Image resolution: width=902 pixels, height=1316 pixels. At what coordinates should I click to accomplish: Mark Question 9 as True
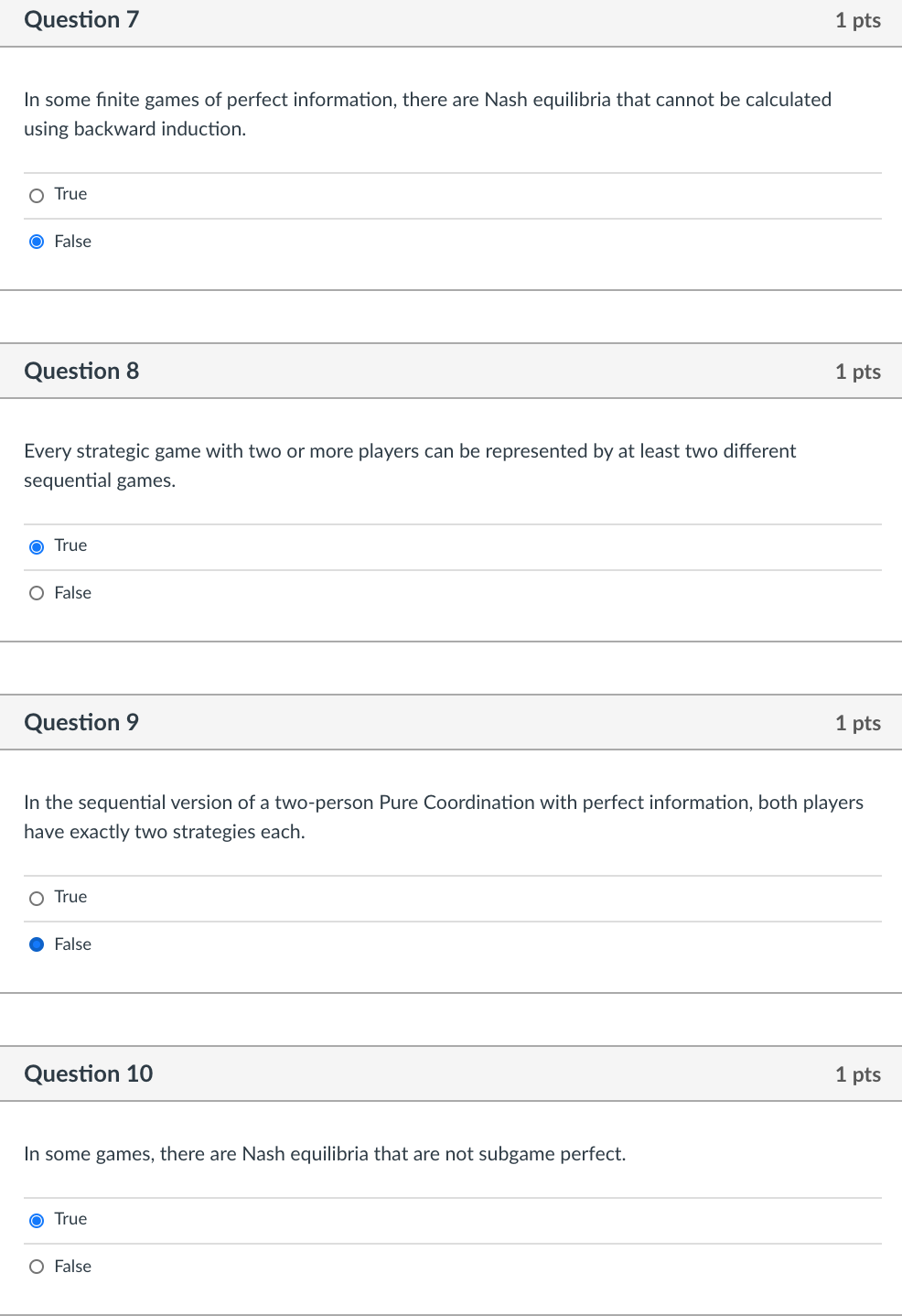click(37, 898)
